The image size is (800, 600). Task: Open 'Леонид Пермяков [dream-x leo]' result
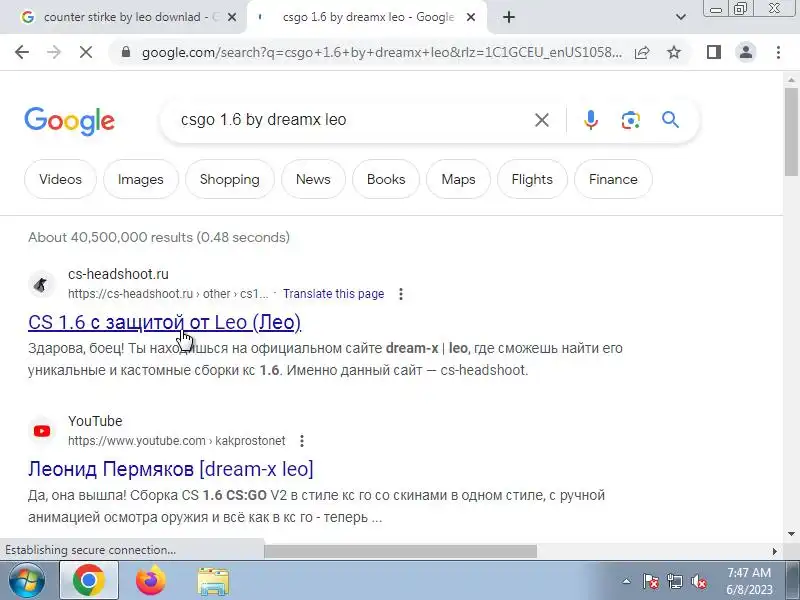pyautogui.click(x=170, y=469)
